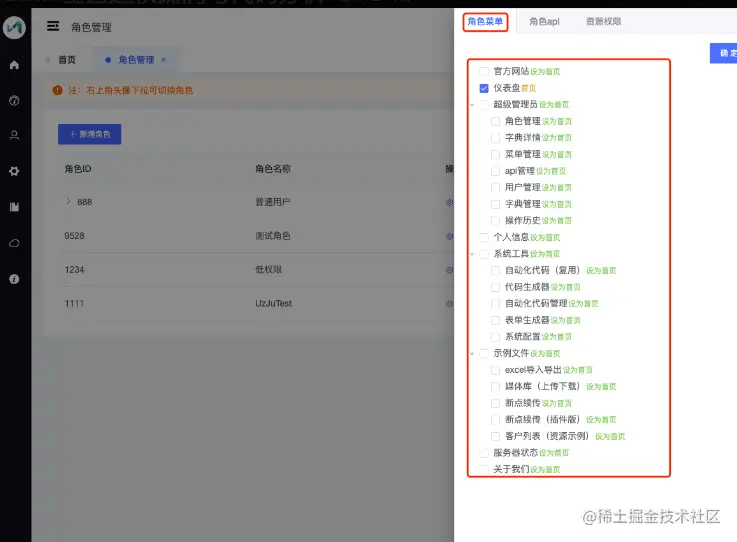The width and height of the screenshot is (737, 542).
Task: Open the home icon in sidebar
Action: pos(14,65)
